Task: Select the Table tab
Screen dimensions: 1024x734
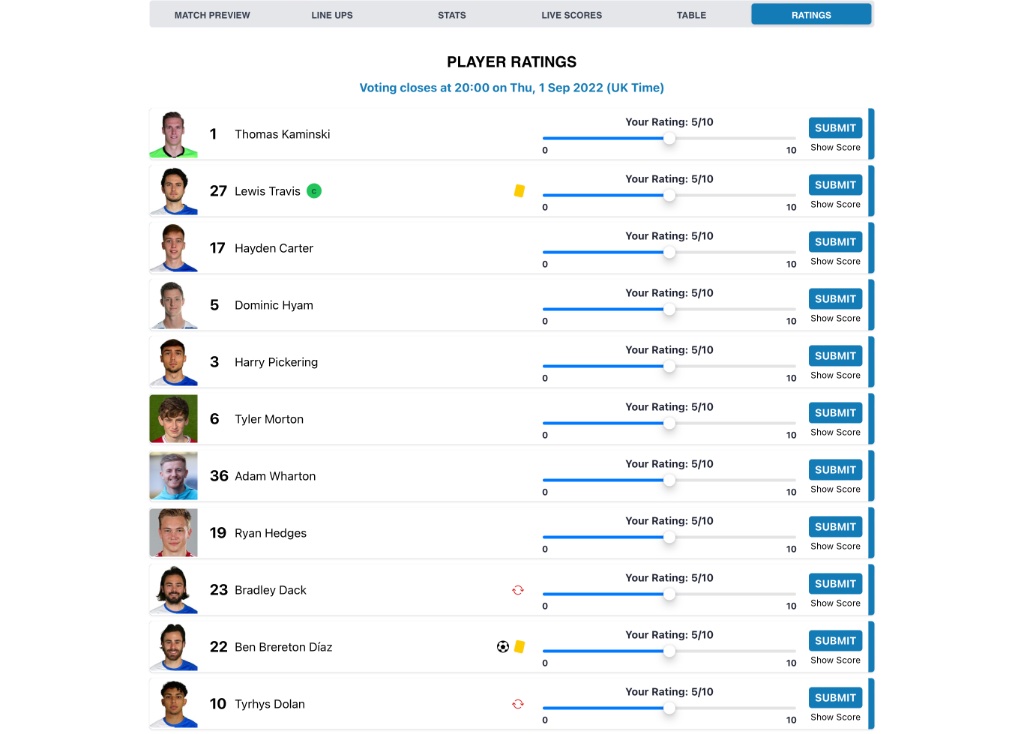Action: 691,15
